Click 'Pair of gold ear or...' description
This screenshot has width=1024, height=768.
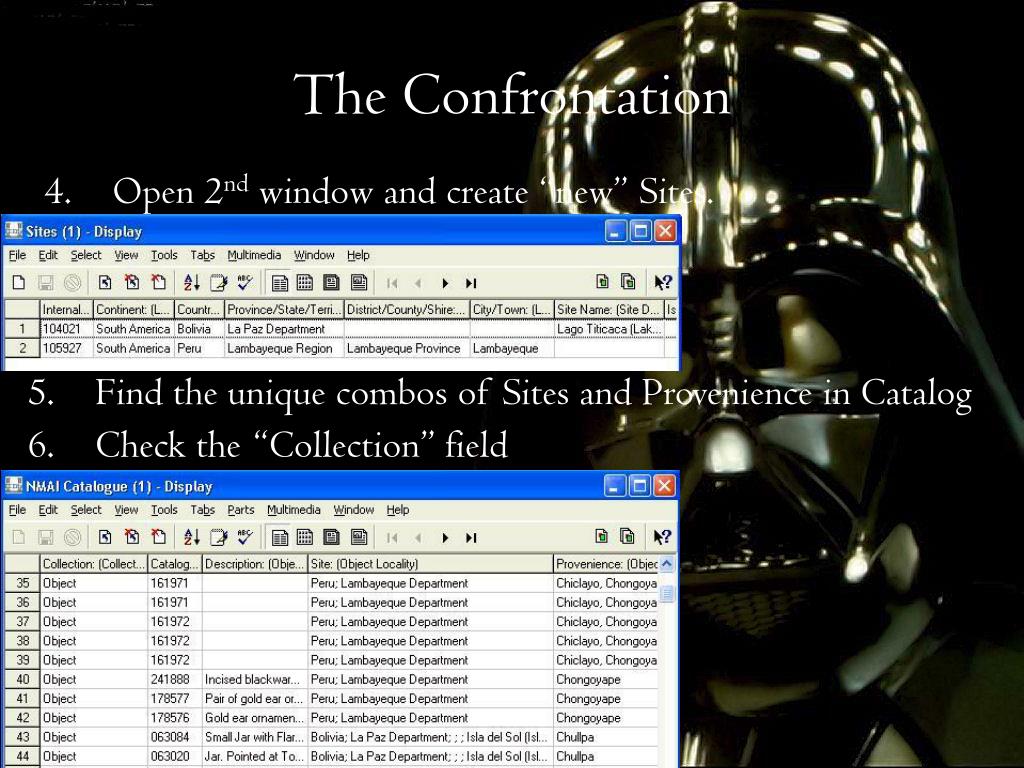tap(255, 698)
